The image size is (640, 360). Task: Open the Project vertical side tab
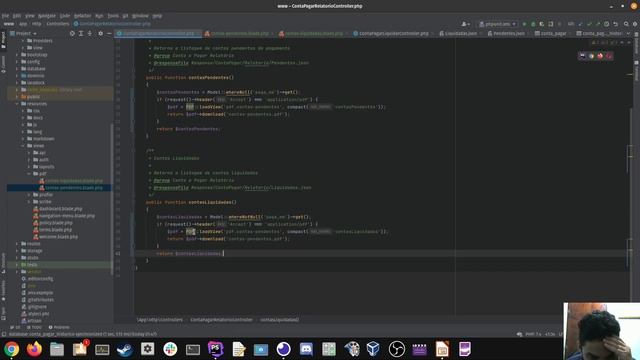pos(3,40)
